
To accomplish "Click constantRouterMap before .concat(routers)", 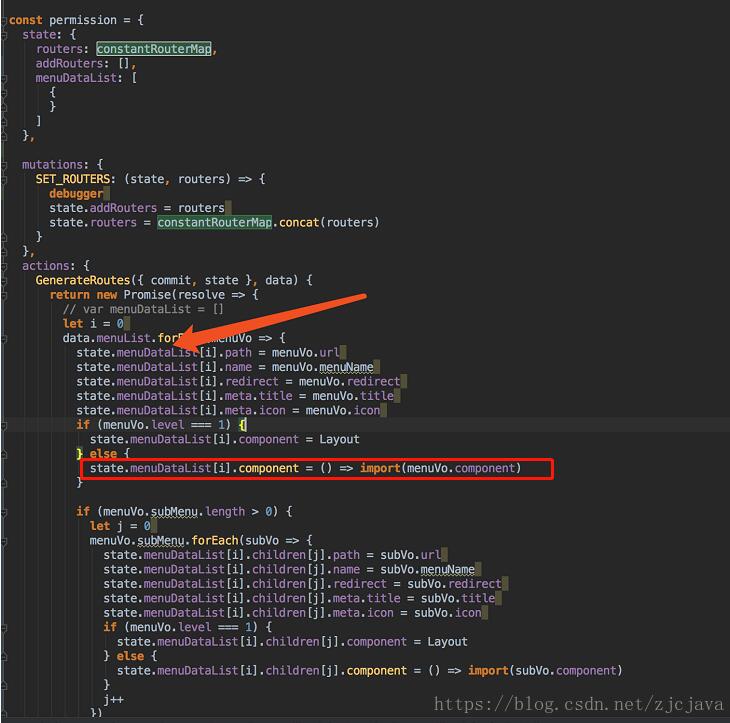I will [214, 223].
